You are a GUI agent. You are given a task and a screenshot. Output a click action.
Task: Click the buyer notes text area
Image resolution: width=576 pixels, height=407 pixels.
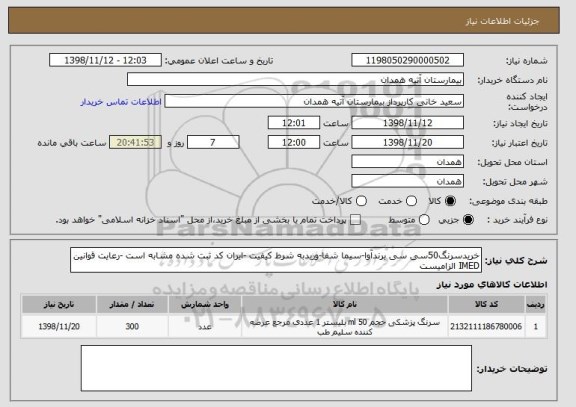pyautogui.click(x=276, y=368)
